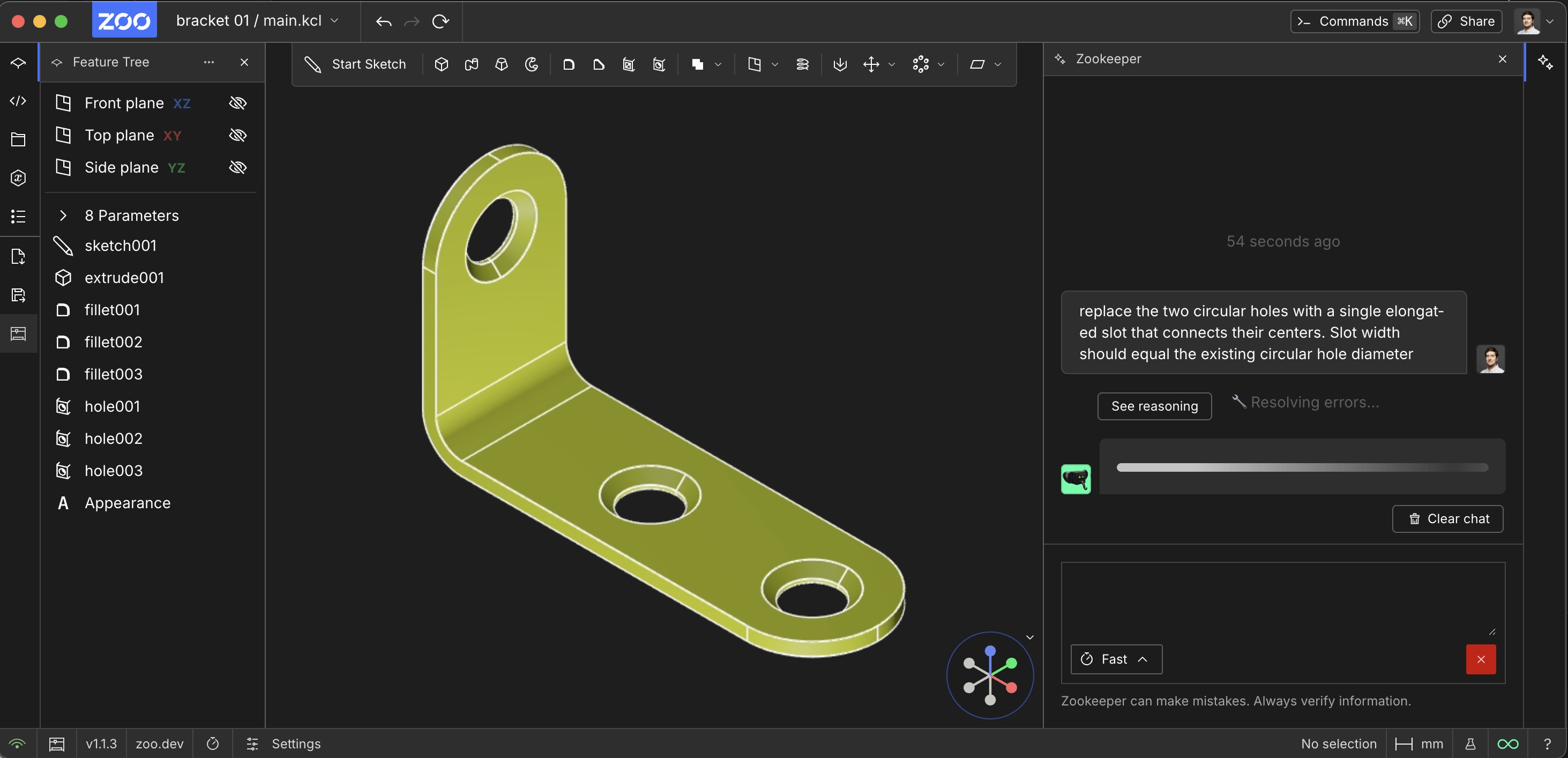Image resolution: width=1568 pixels, height=758 pixels.
Task: Toggle Side plane visibility eye
Action: 237,167
